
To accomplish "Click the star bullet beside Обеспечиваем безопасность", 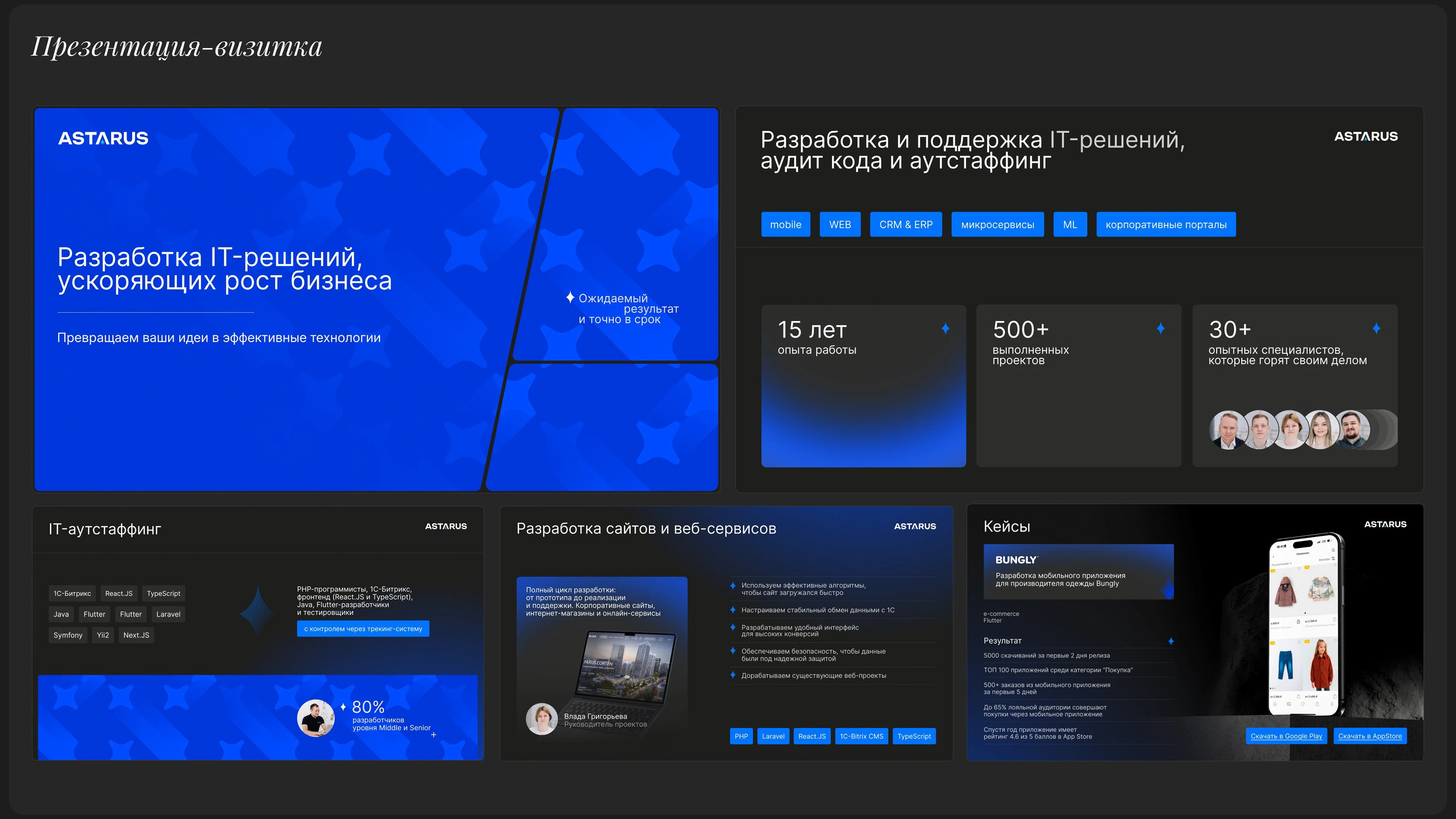I will tap(733, 651).
